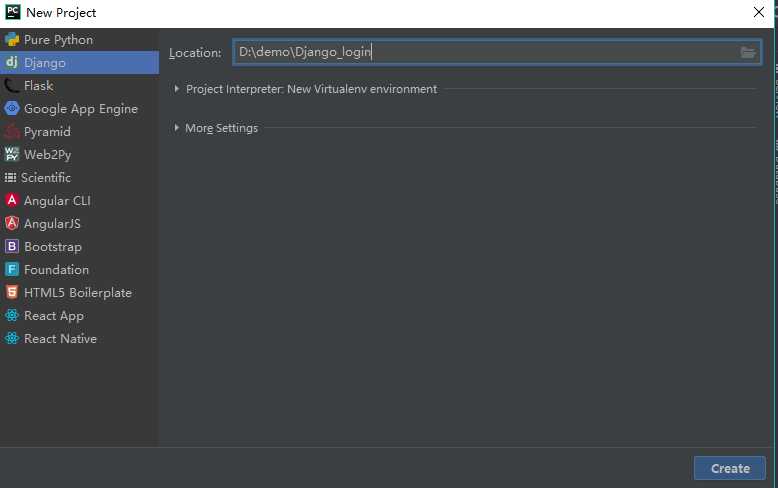Click the PyCharm logo in title bar
The height and width of the screenshot is (488, 778).
tap(13, 13)
